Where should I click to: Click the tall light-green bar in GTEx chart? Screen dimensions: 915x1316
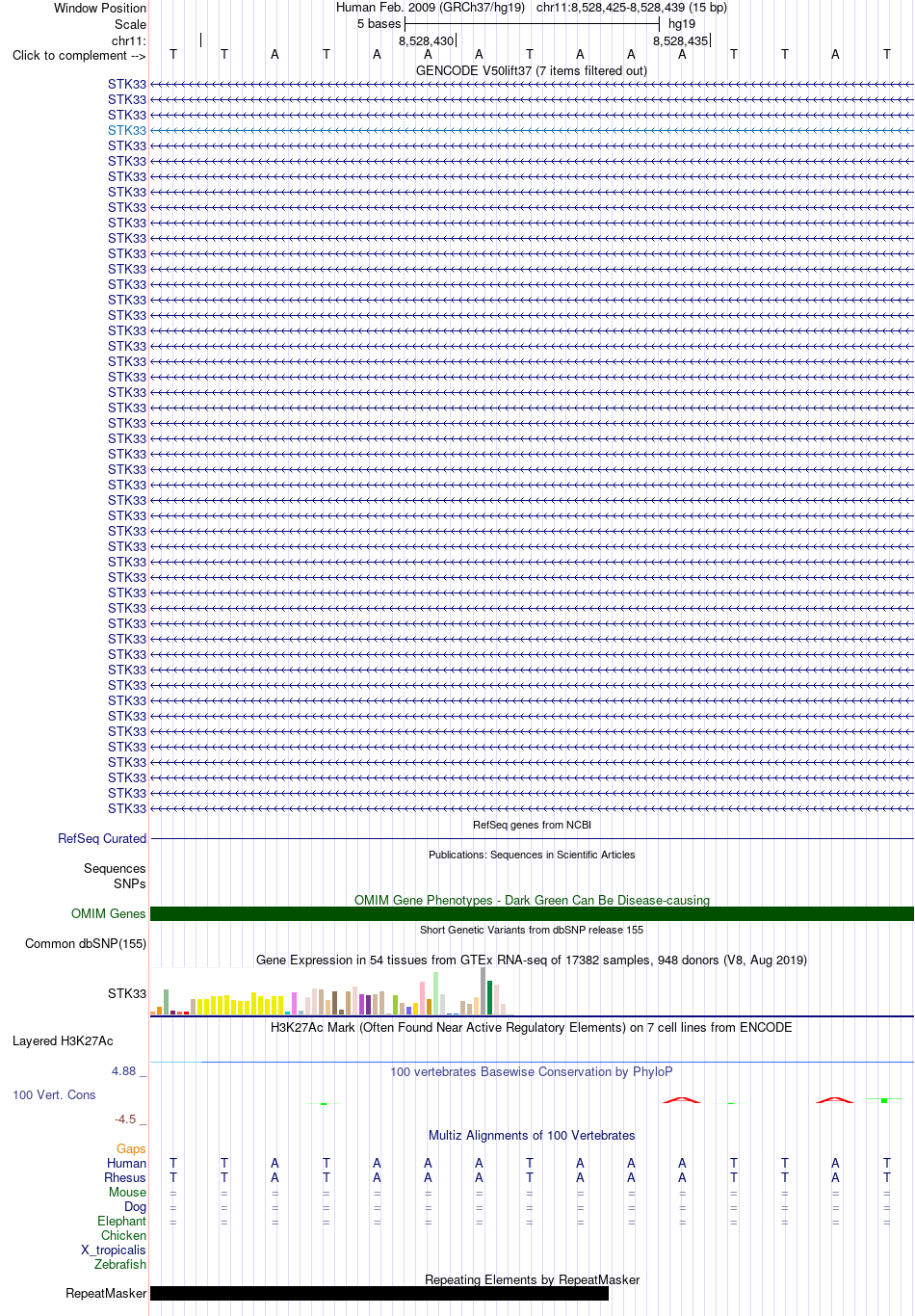click(436, 993)
